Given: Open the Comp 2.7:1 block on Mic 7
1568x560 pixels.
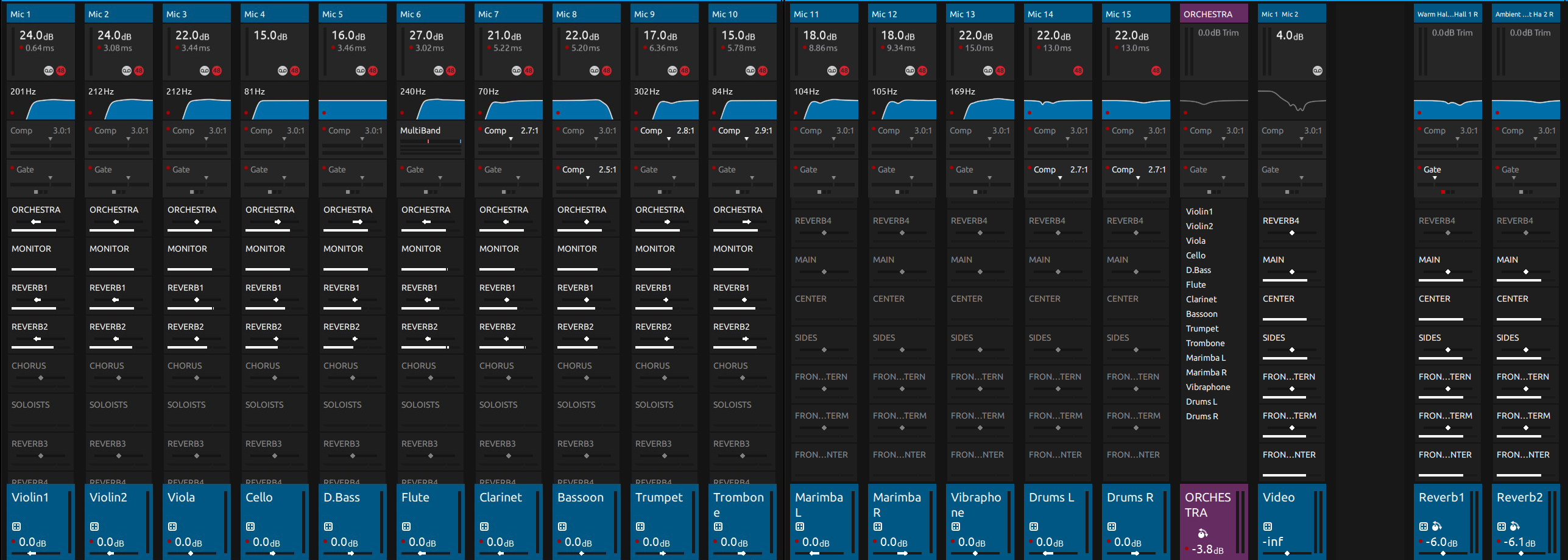Looking at the screenshot, I should point(508,138).
